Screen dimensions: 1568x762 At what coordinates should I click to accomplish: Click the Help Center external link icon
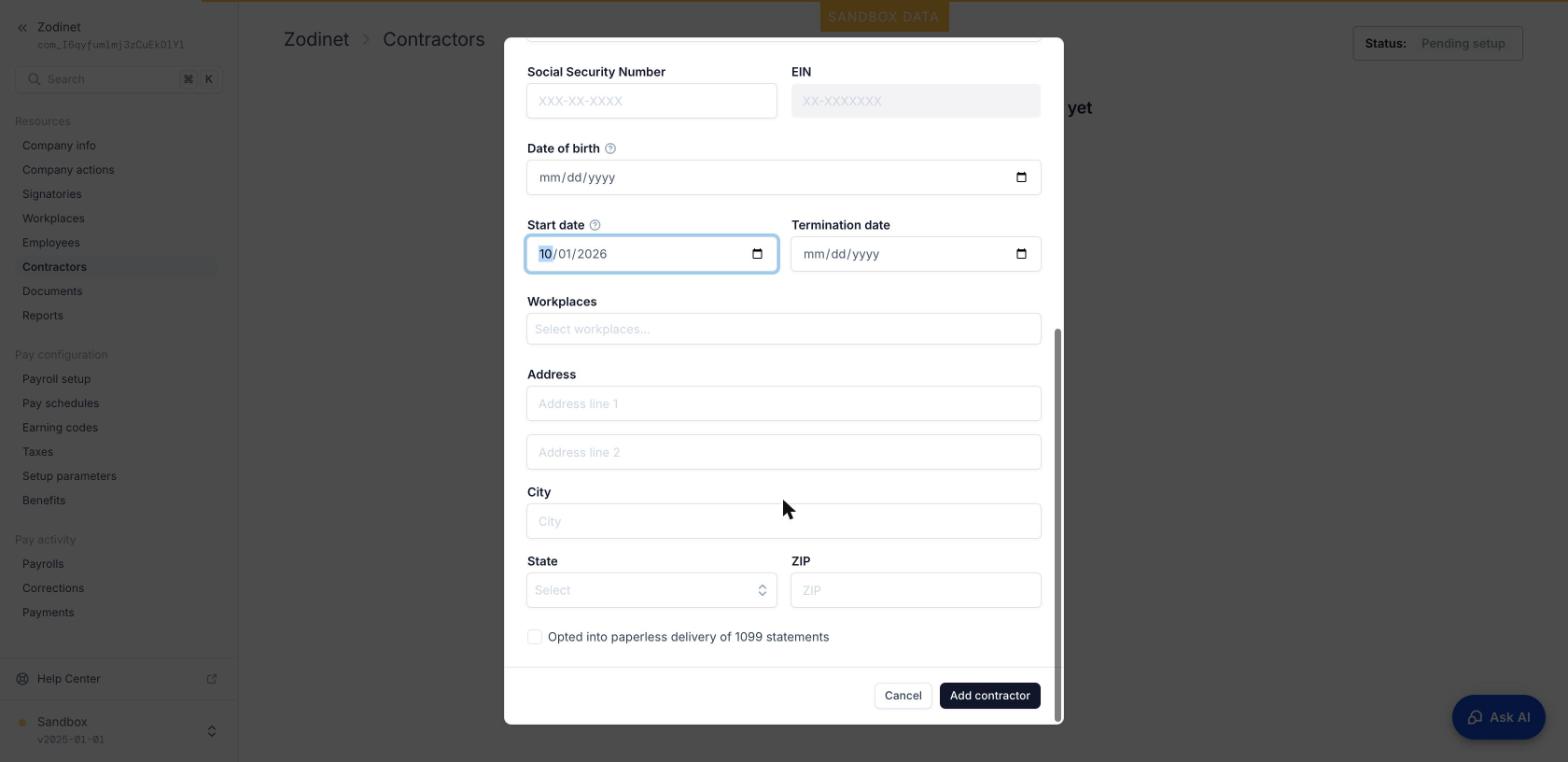point(212,679)
